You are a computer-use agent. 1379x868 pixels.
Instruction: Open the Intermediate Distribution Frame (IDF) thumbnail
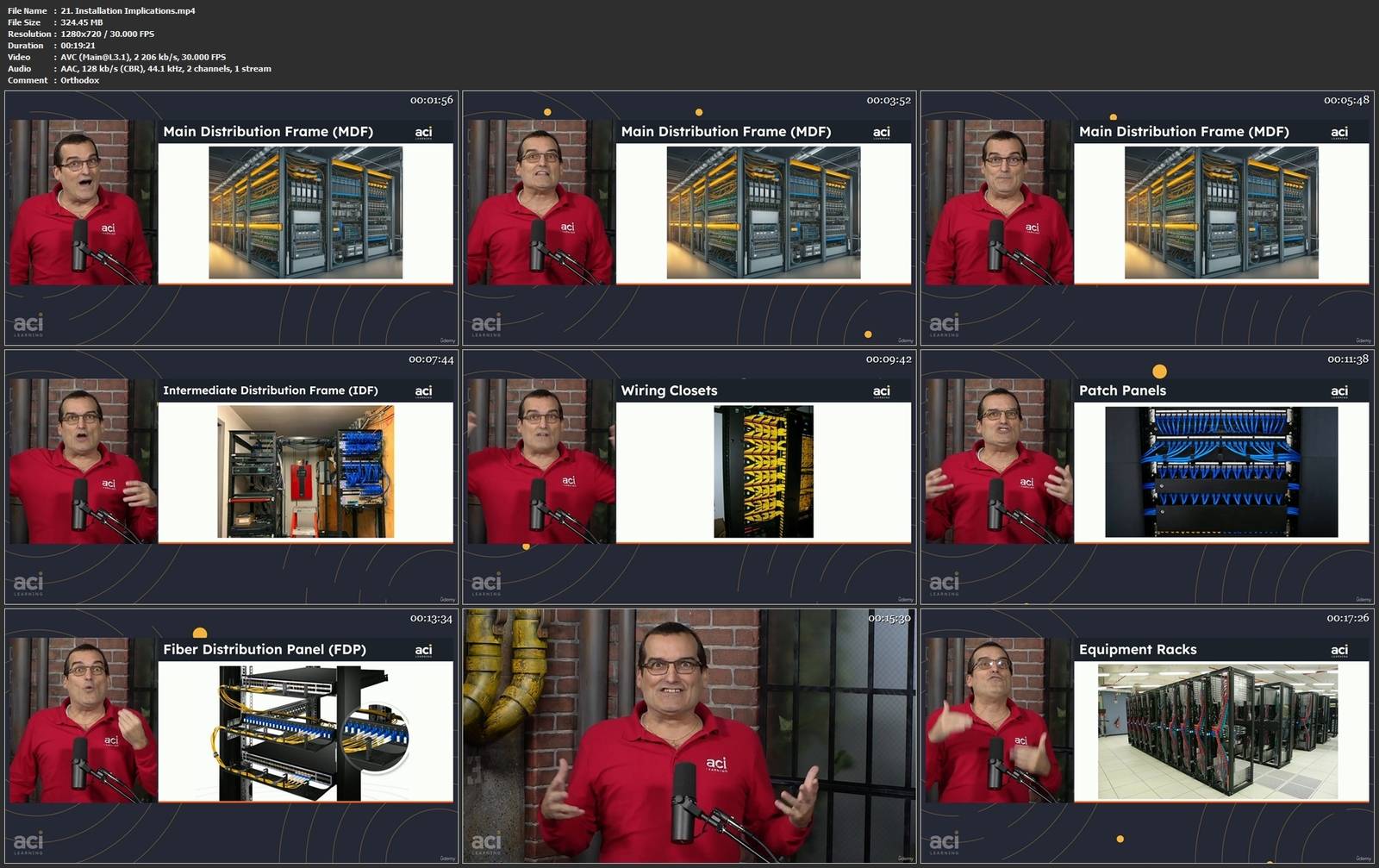click(x=231, y=477)
